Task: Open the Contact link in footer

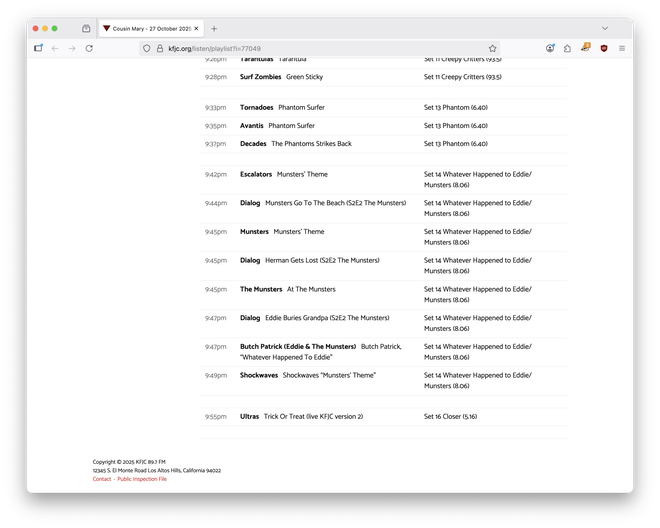Action: tap(102, 479)
